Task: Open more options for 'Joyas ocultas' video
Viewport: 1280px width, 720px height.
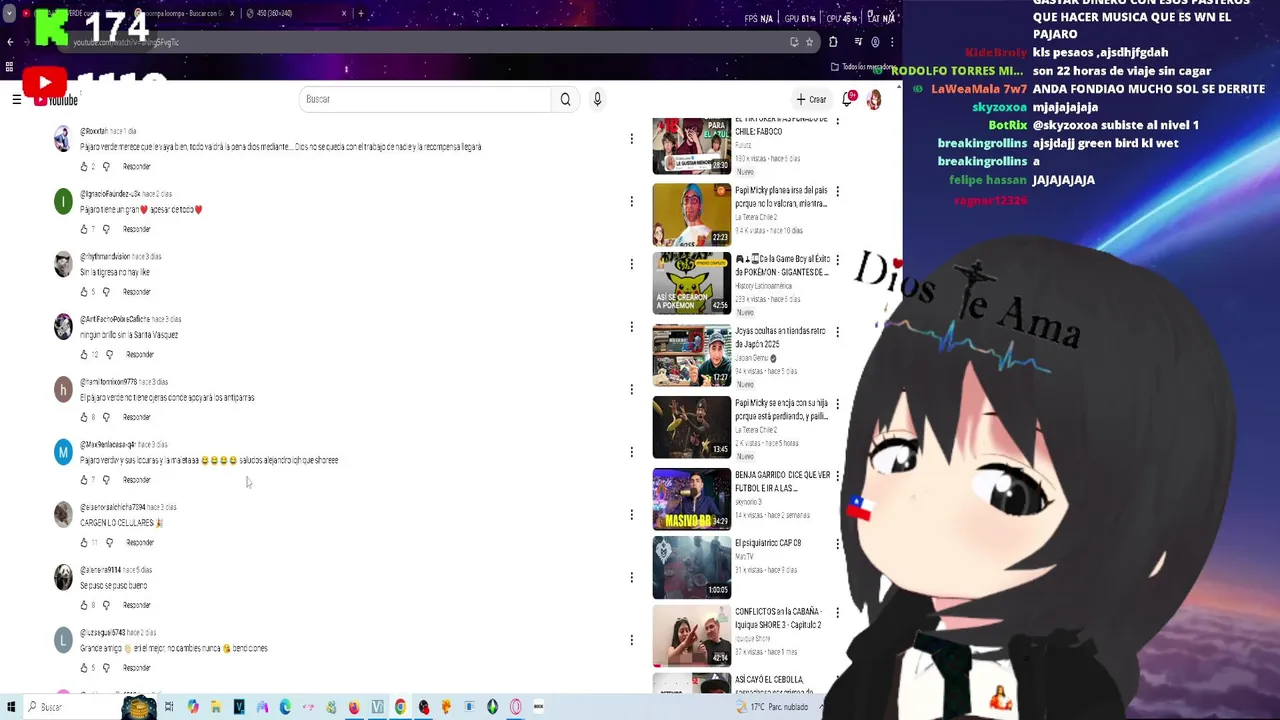Action: [x=837, y=332]
